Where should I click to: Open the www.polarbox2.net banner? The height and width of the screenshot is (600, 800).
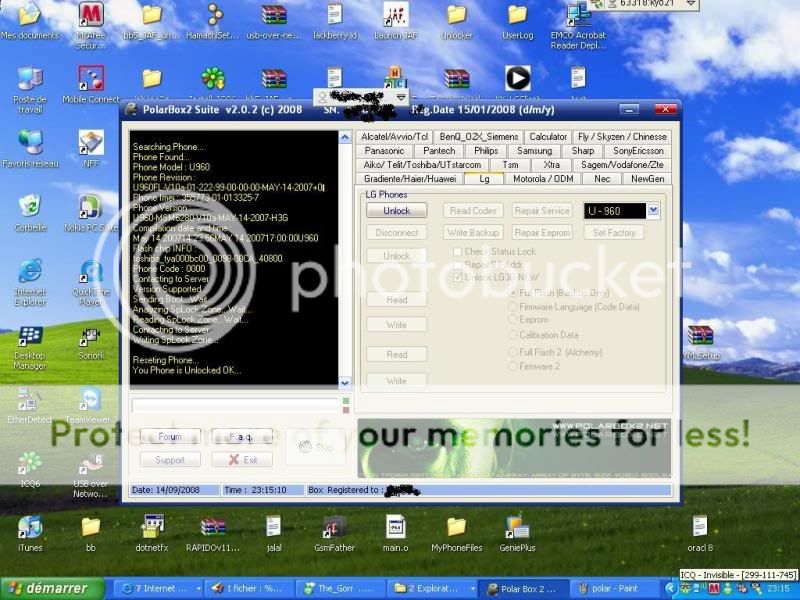point(514,448)
